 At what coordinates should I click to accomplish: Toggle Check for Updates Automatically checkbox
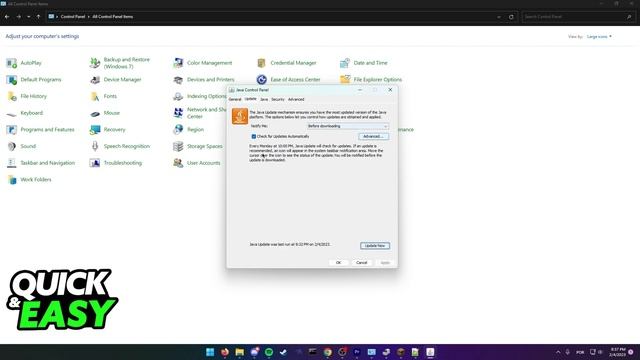253,136
